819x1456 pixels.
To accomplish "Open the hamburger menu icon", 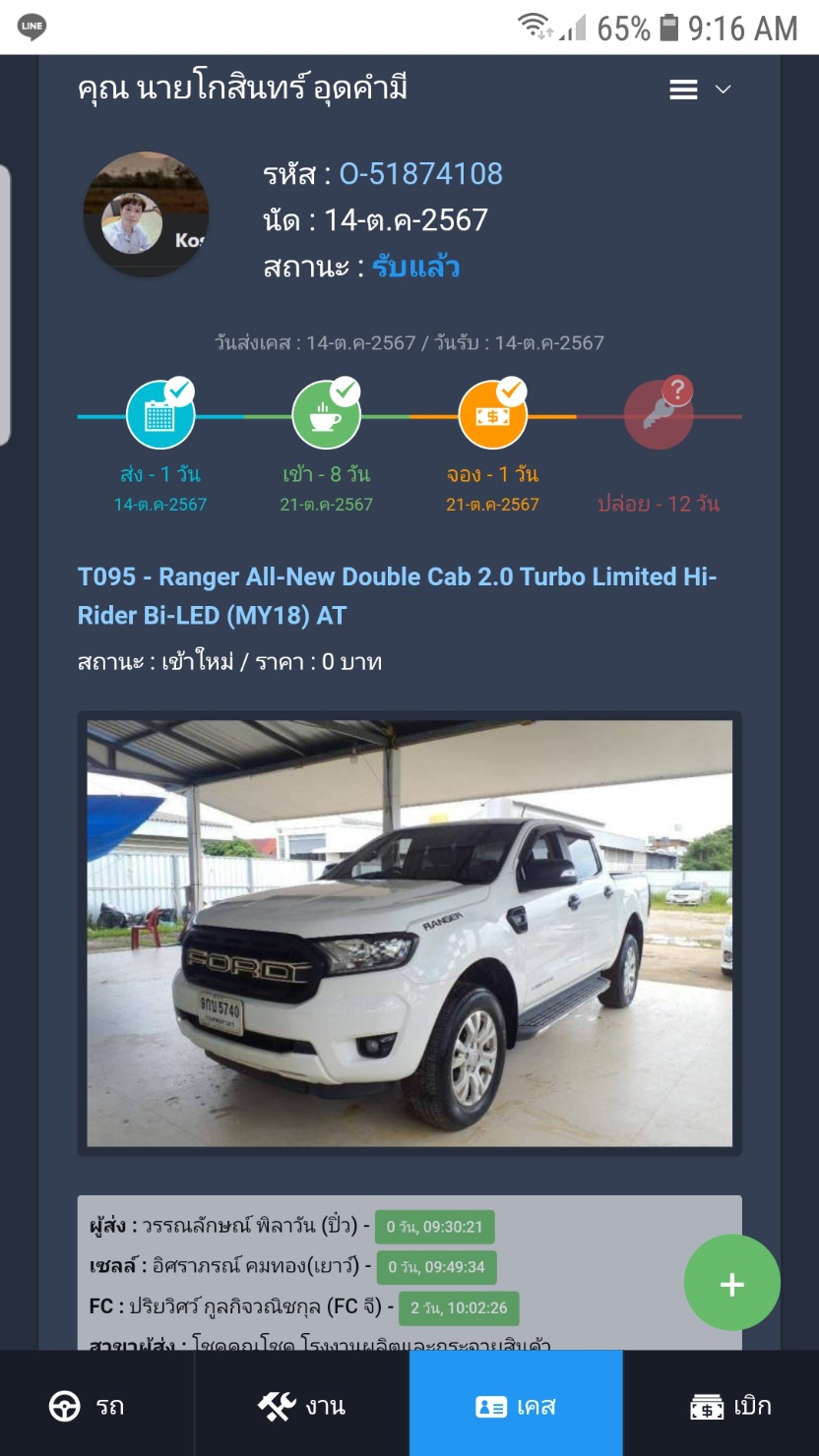I will coord(683,90).
